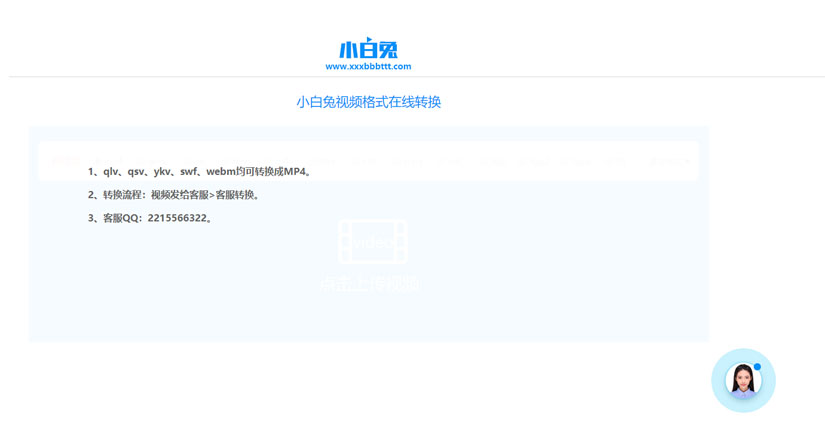Open the customer service chat avatar

click(x=743, y=380)
